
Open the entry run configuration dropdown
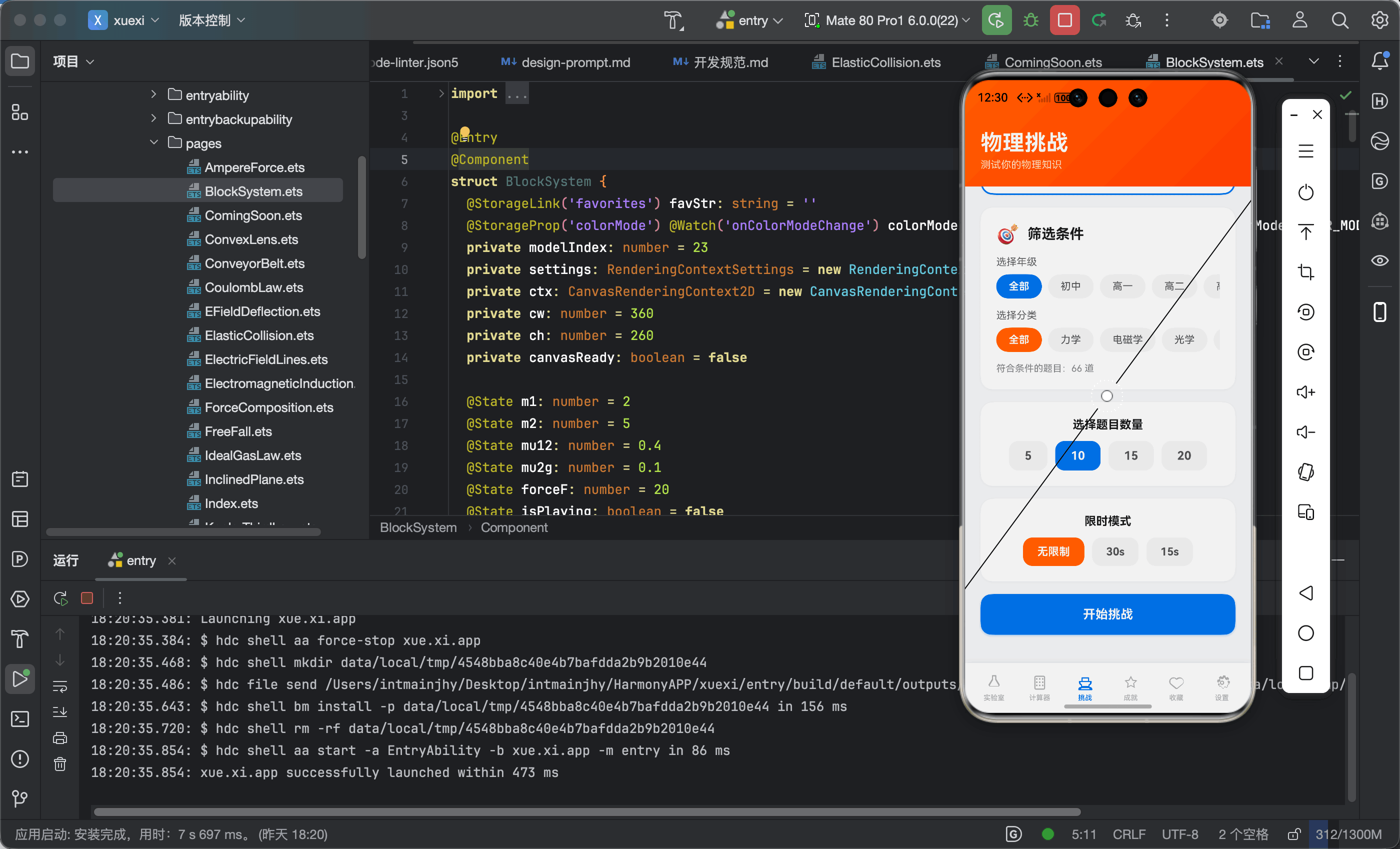749,20
